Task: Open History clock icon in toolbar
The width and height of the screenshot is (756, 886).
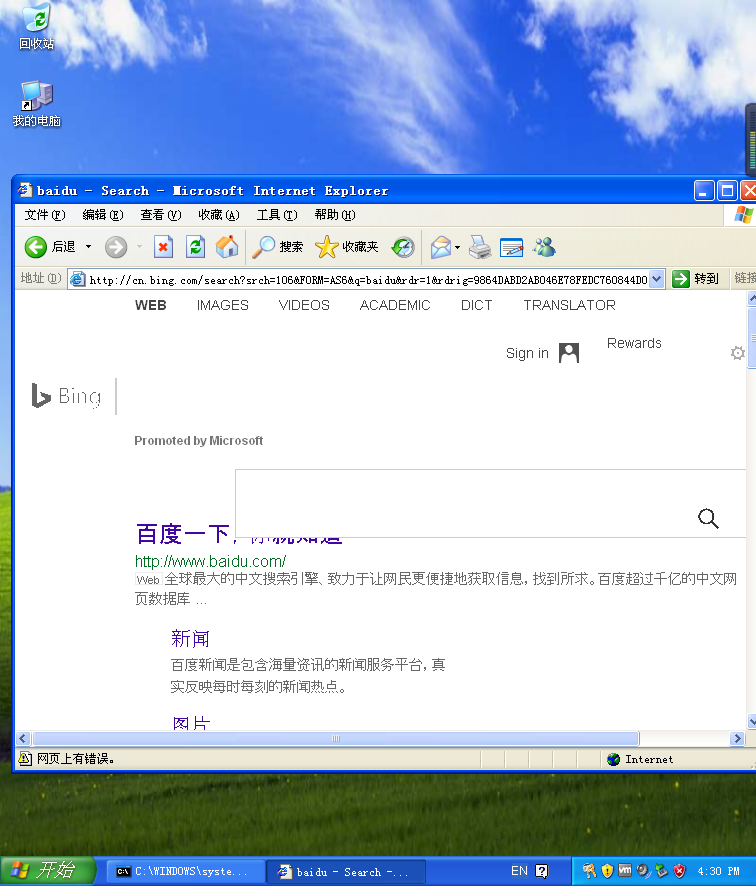Action: [x=403, y=247]
